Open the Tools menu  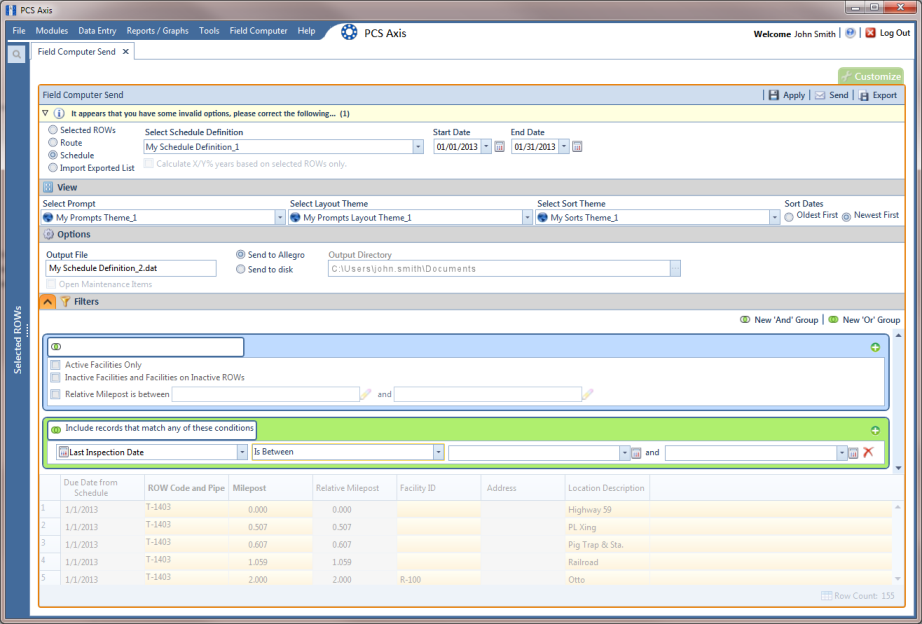point(209,31)
